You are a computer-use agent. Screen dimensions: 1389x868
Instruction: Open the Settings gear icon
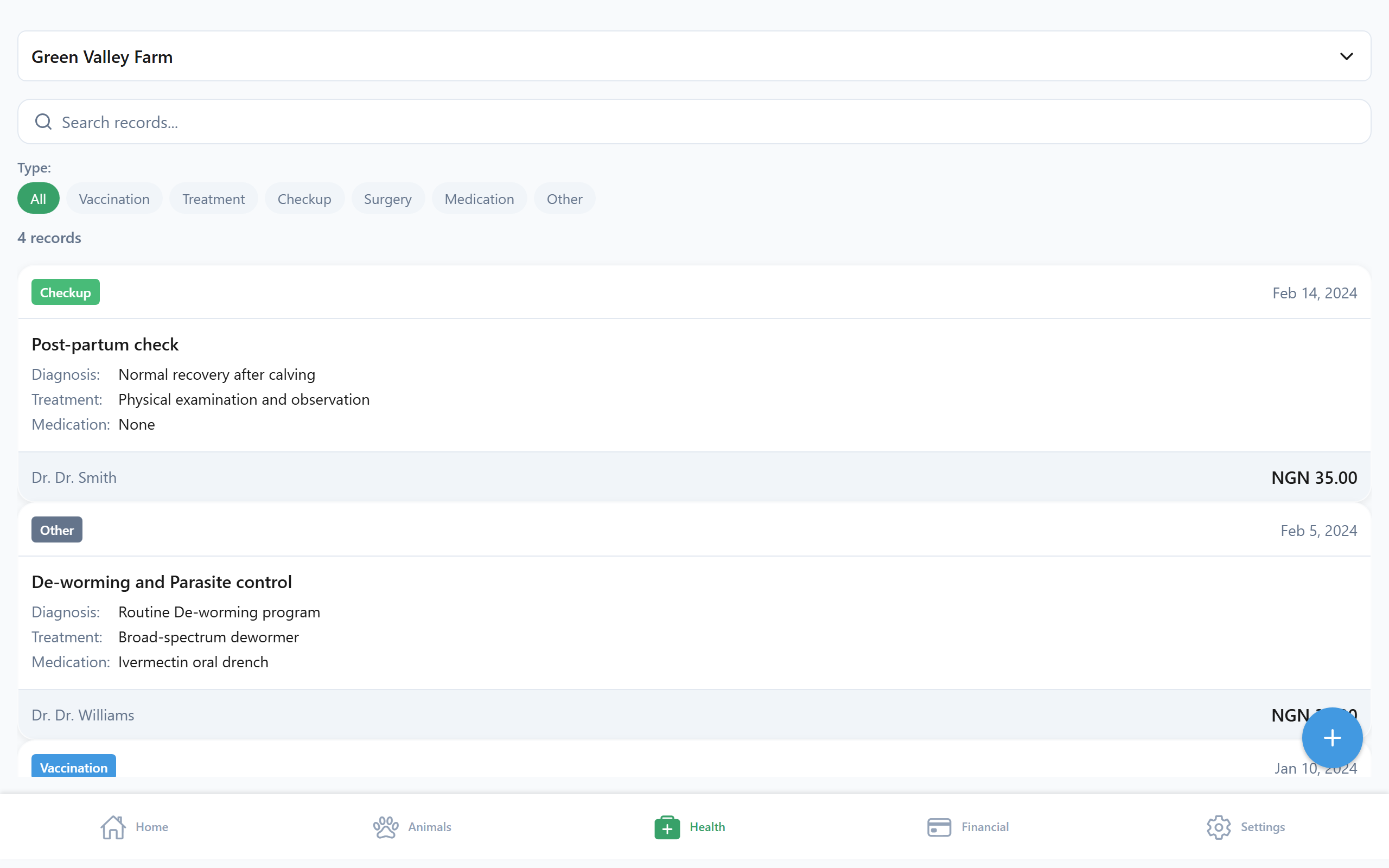pyautogui.click(x=1219, y=827)
